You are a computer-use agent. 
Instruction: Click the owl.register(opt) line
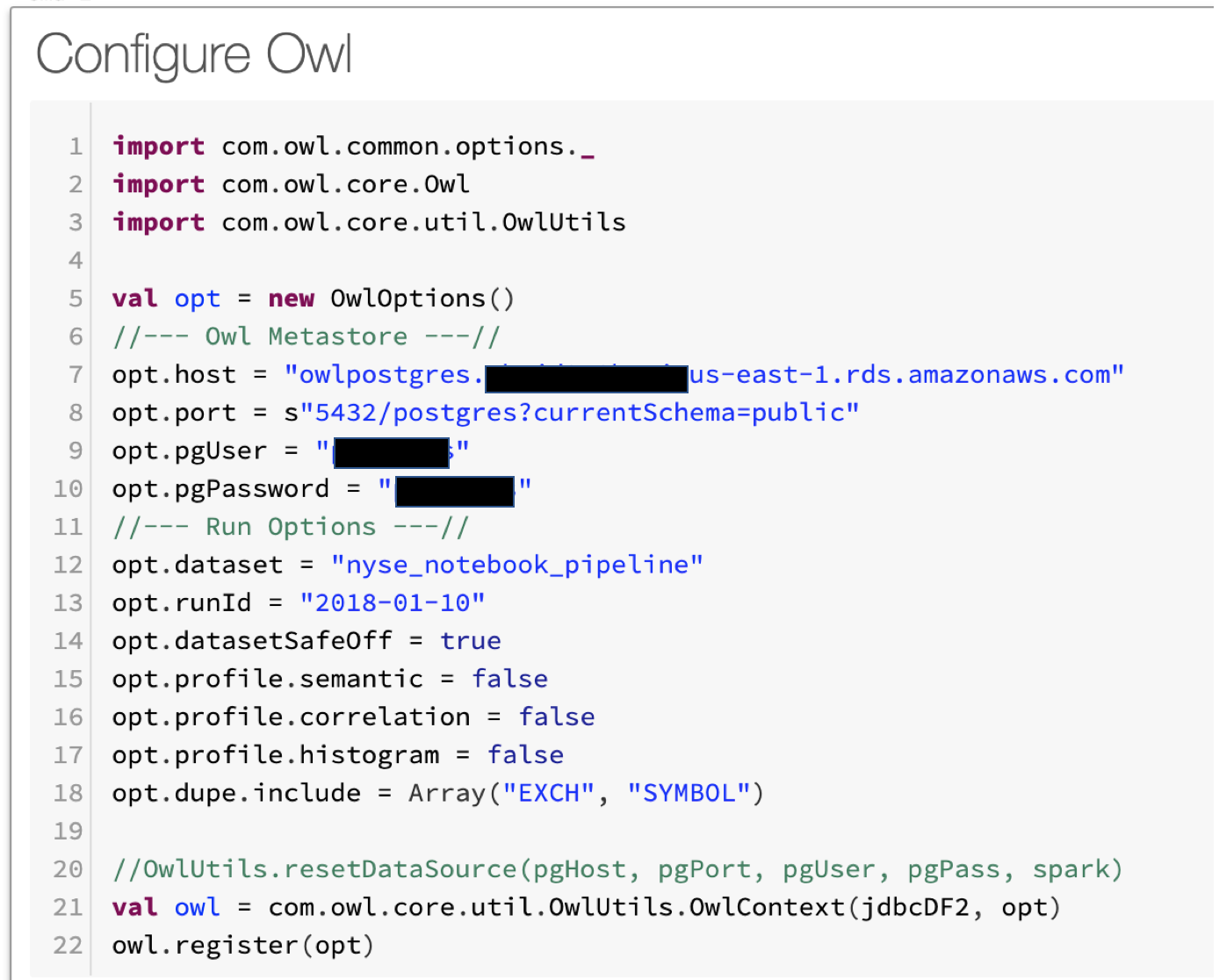pyautogui.click(x=242, y=946)
